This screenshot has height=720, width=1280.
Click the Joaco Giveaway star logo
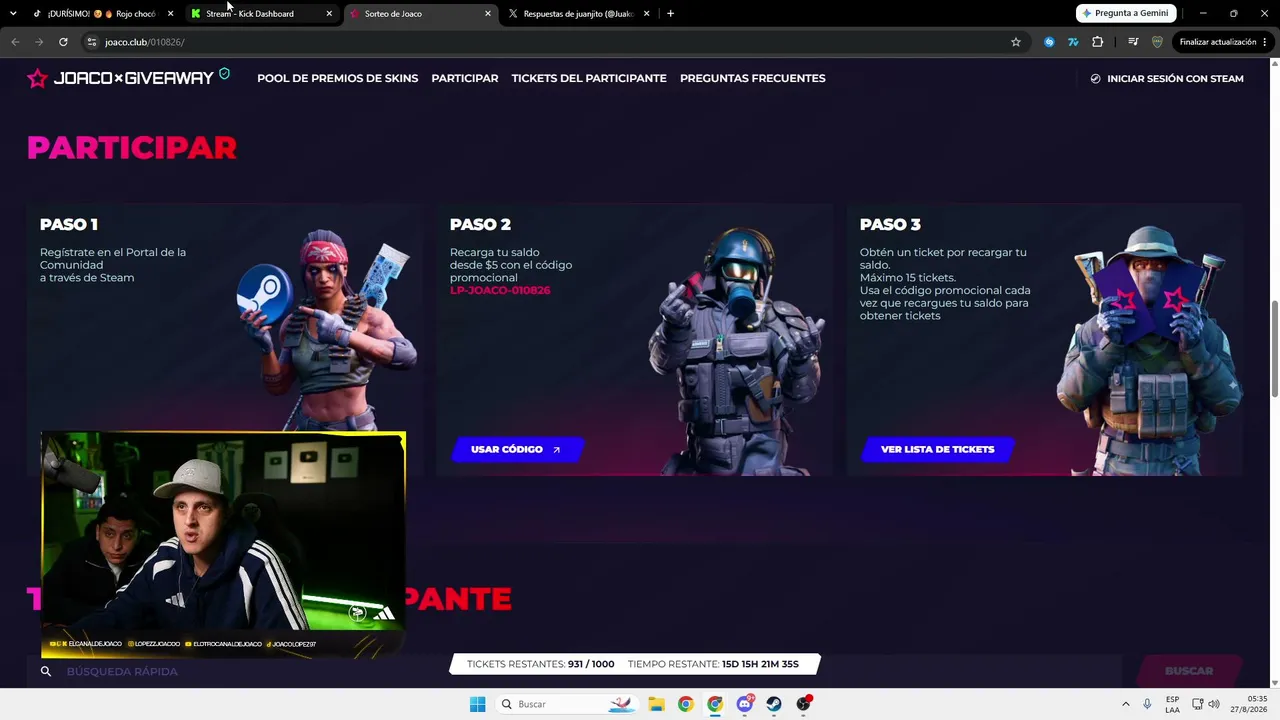[x=37, y=78]
